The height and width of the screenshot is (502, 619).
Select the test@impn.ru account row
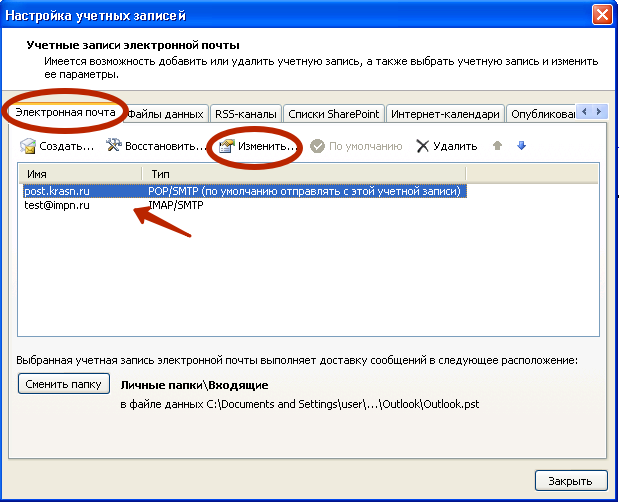[58, 204]
